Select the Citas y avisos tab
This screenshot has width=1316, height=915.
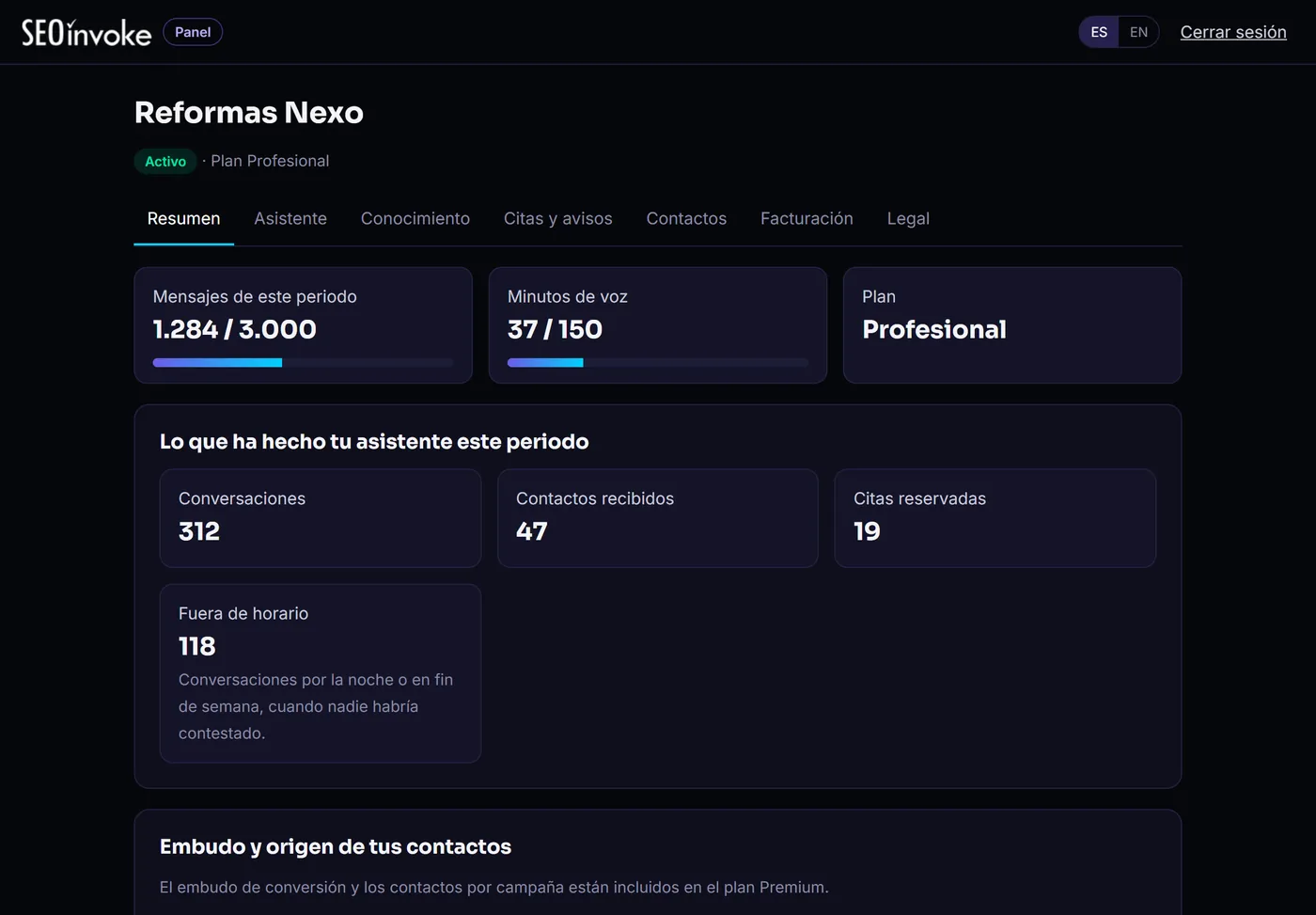pos(558,218)
